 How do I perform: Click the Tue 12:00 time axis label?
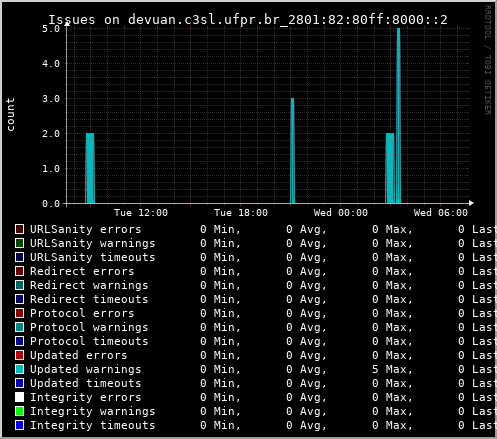click(141, 213)
